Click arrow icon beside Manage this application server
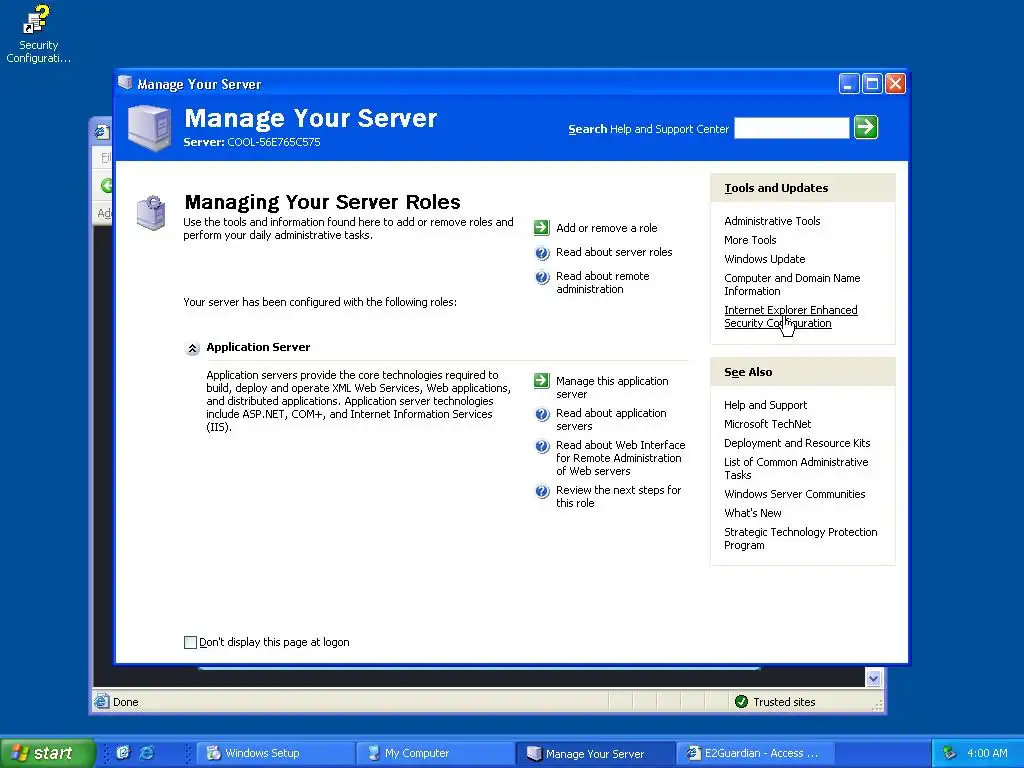Image resolution: width=1024 pixels, height=768 pixels. (541, 380)
